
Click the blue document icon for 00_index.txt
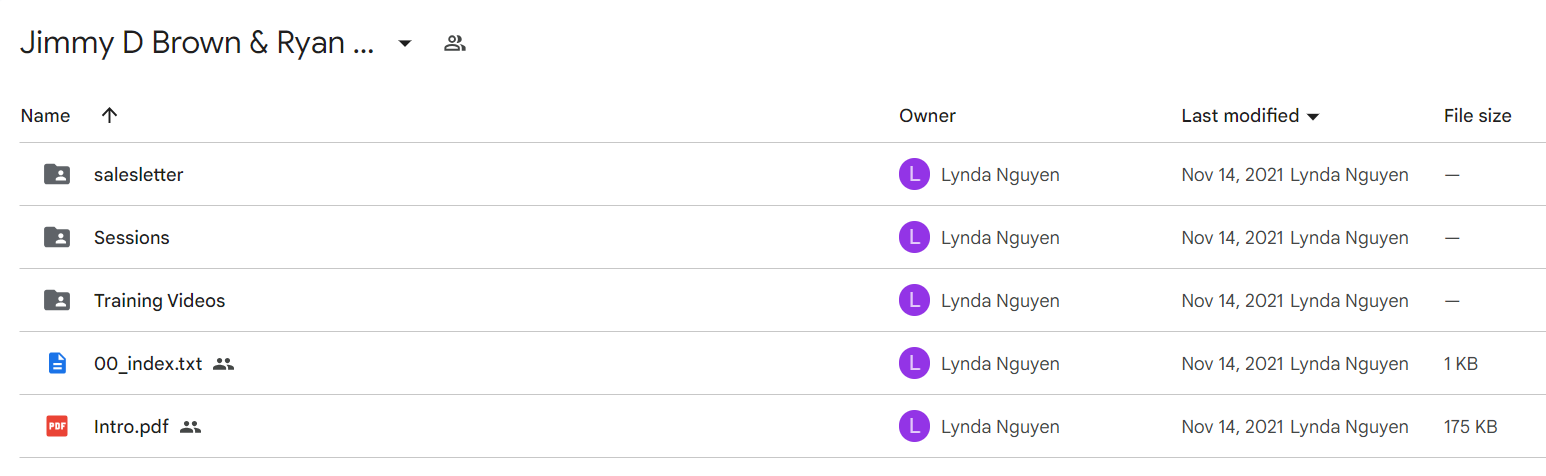point(57,364)
